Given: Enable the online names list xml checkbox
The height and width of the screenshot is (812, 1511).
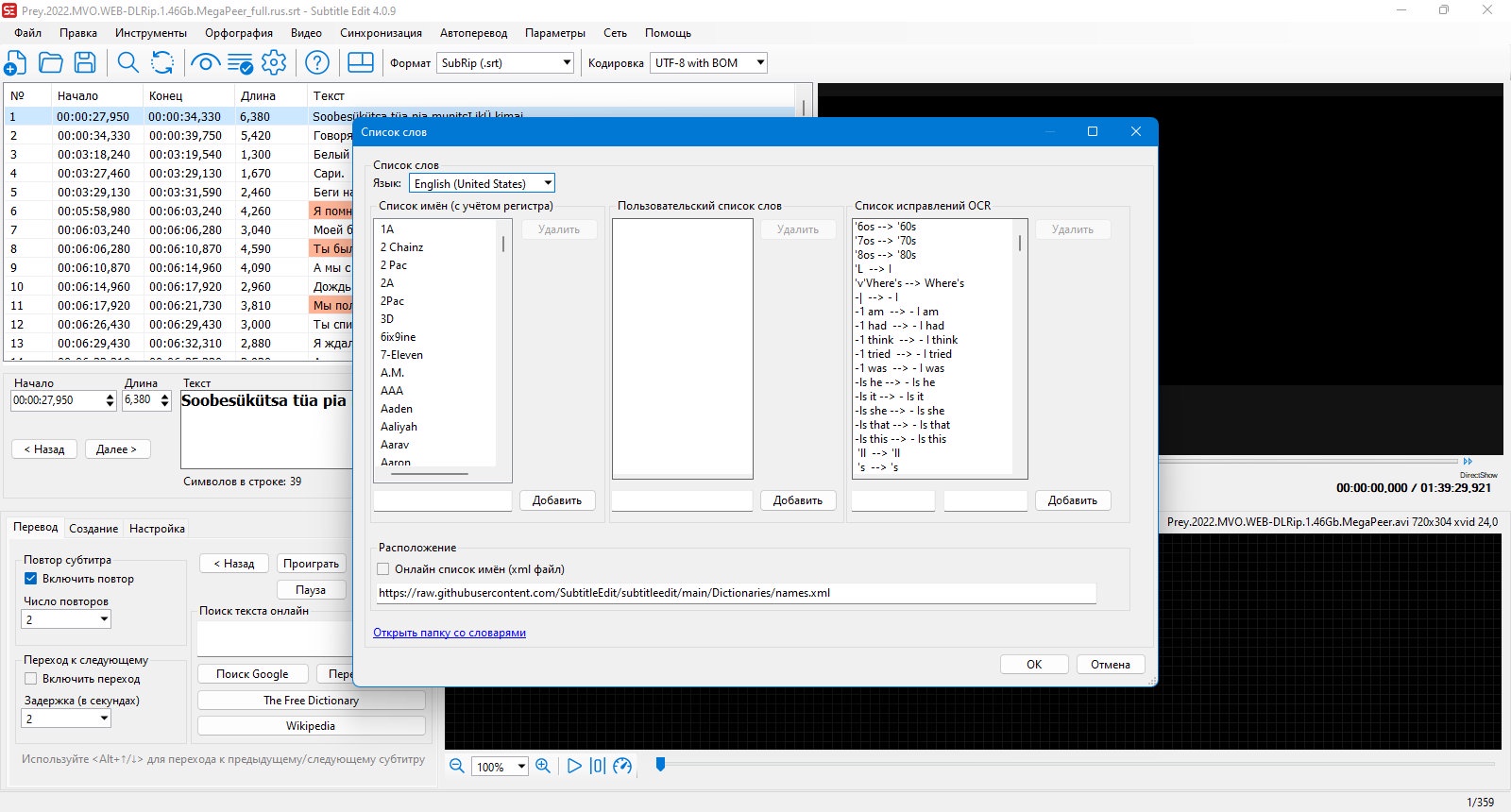Looking at the screenshot, I should [x=383, y=569].
